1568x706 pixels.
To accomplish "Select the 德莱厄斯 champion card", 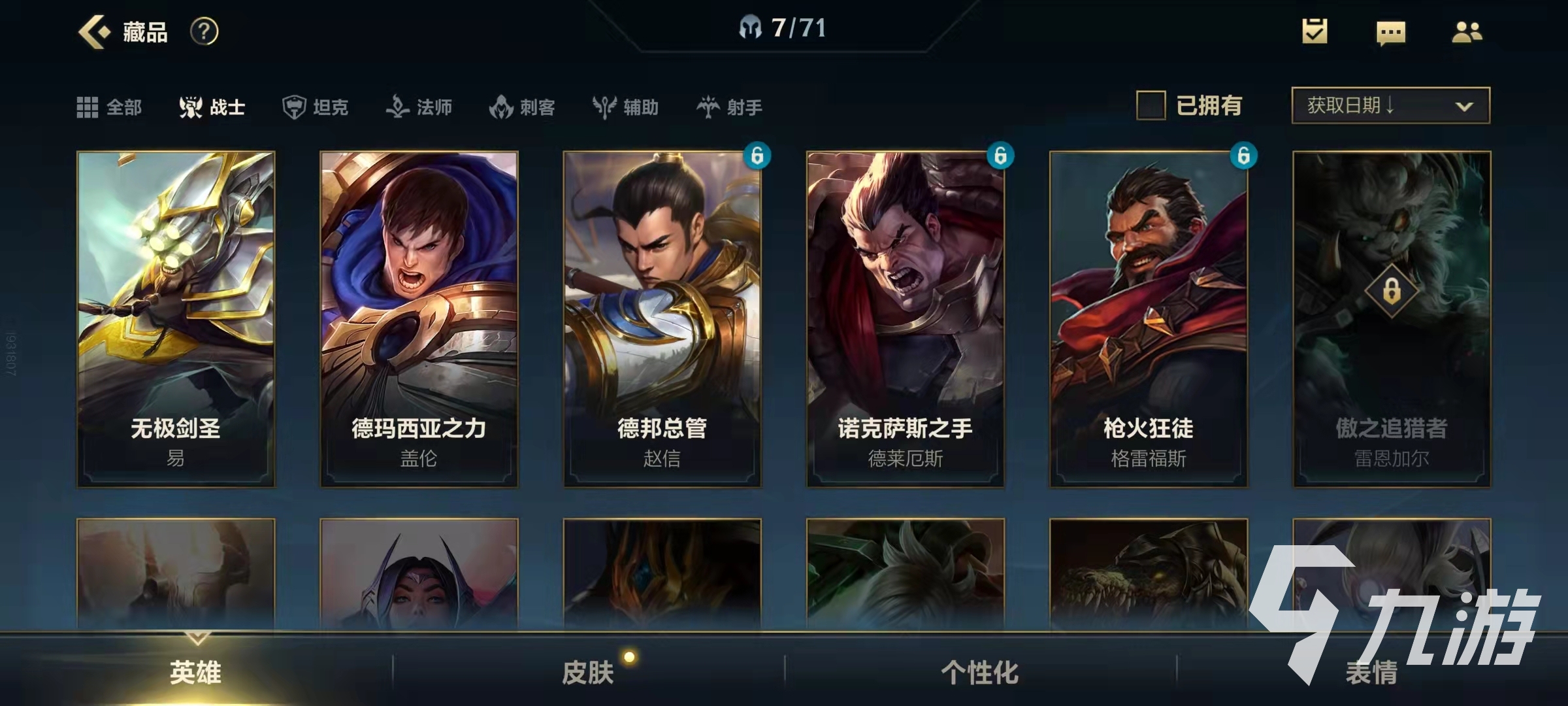I will click(906, 319).
